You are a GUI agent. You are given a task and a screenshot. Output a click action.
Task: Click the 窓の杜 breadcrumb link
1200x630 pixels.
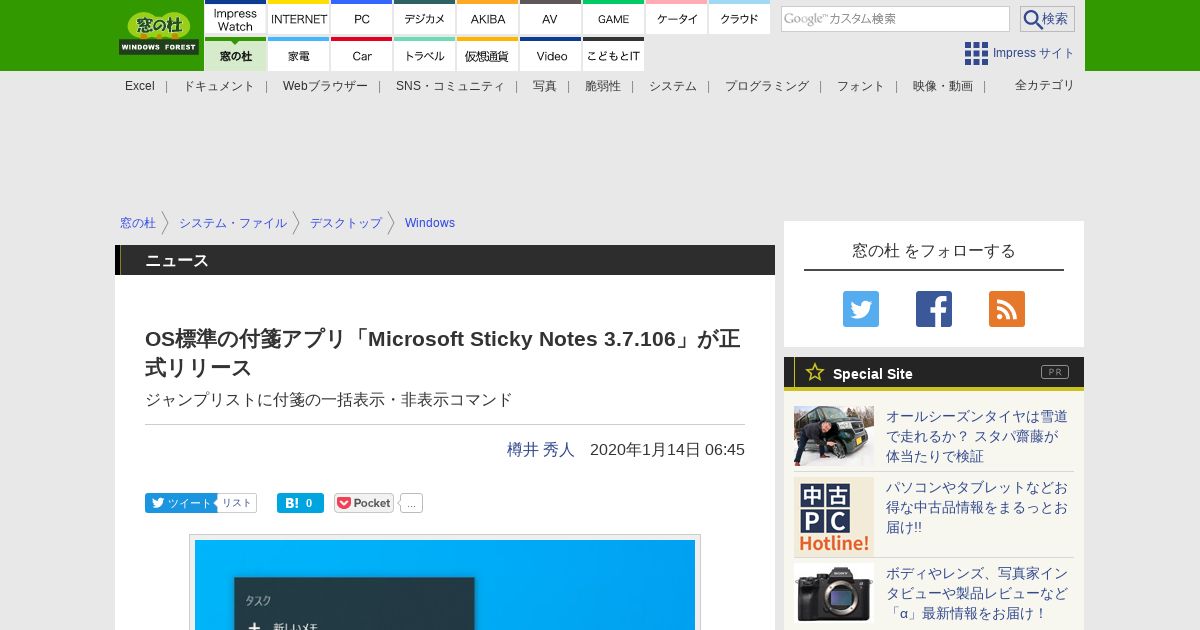click(x=138, y=223)
